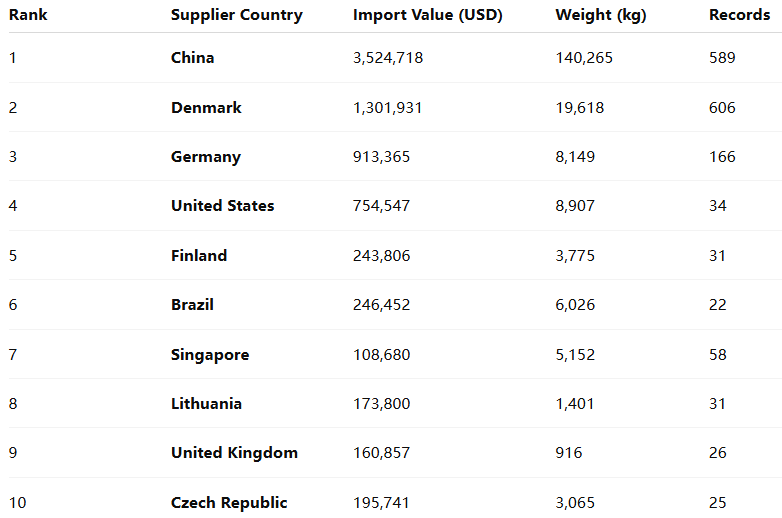Select the China country cell
The height and width of the screenshot is (518, 782).
tap(192, 58)
